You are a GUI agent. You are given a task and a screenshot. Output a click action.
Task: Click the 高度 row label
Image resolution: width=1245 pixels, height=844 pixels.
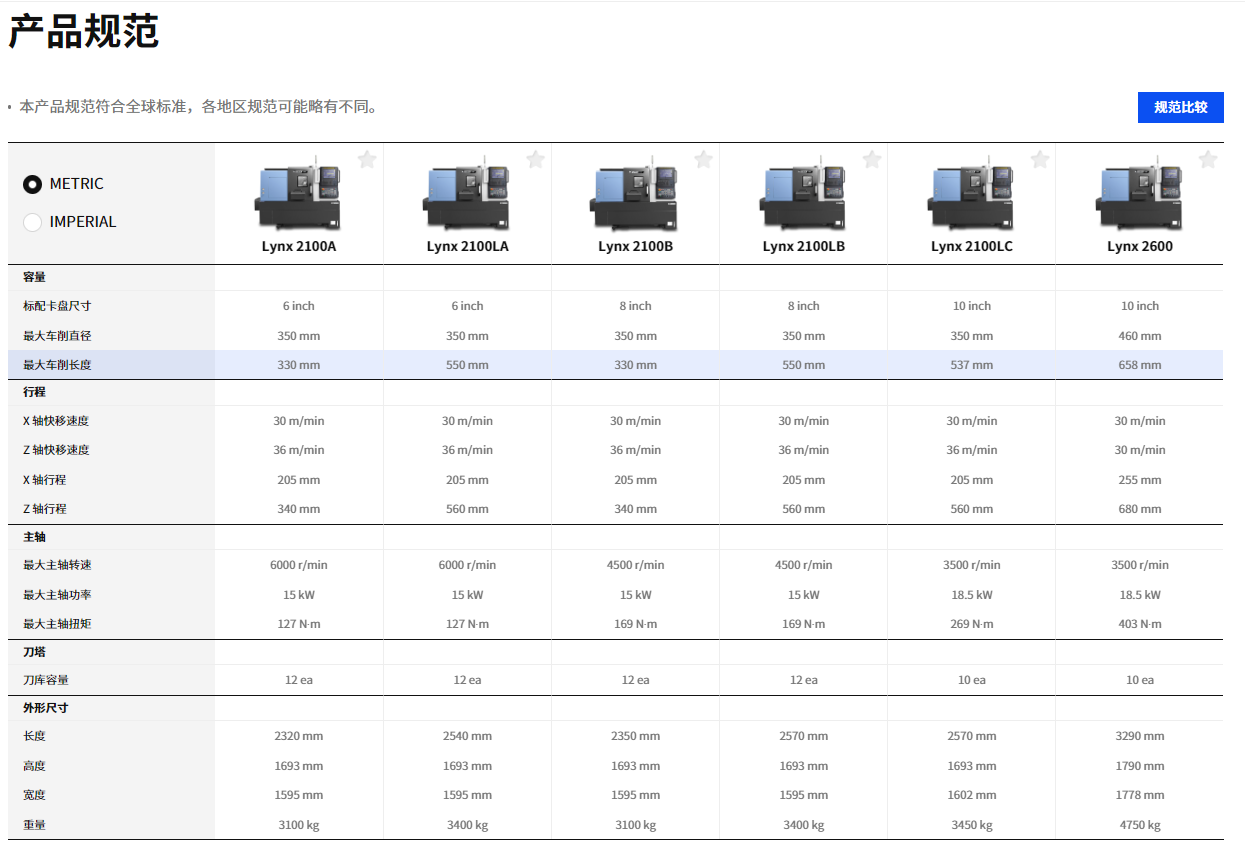point(35,766)
